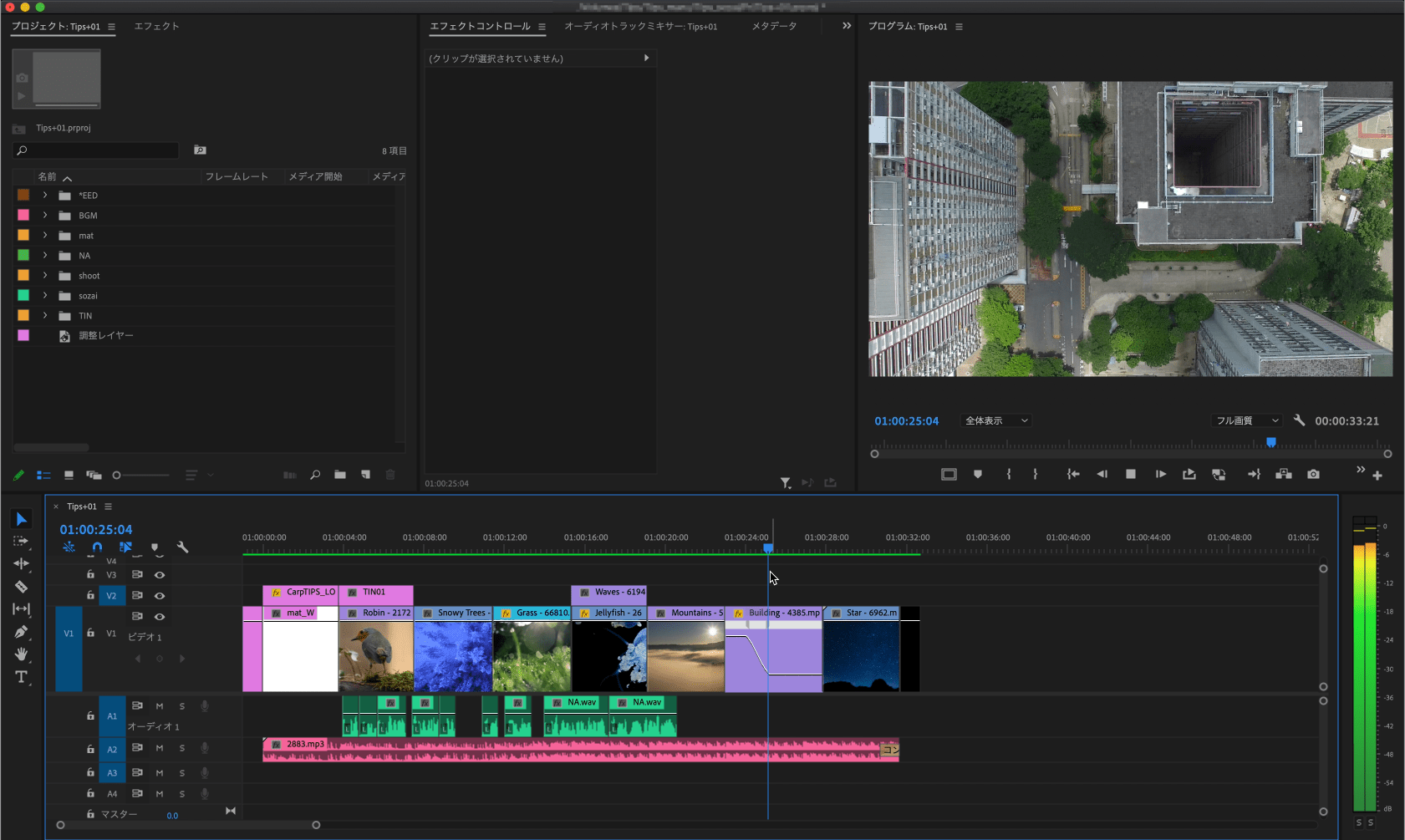Click the Export Frame camera icon
This screenshot has height=840, width=1405.
1313,475
